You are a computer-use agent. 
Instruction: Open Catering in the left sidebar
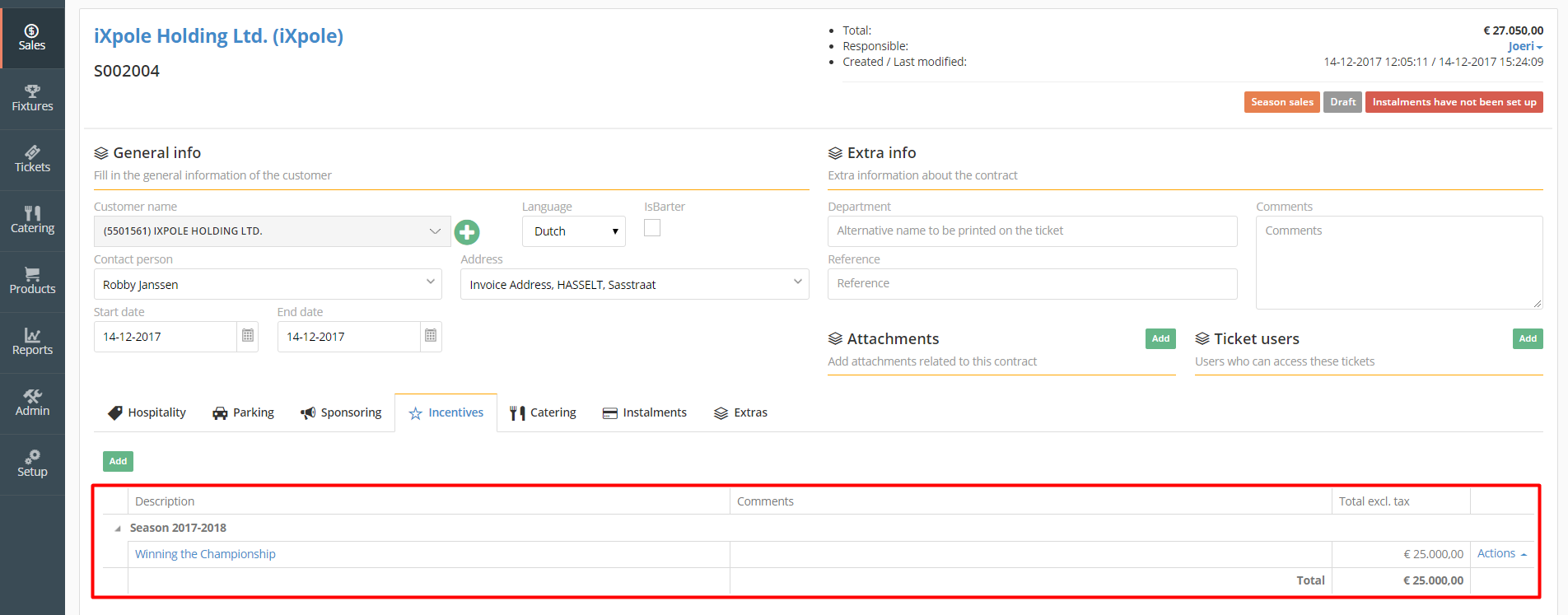click(x=32, y=221)
